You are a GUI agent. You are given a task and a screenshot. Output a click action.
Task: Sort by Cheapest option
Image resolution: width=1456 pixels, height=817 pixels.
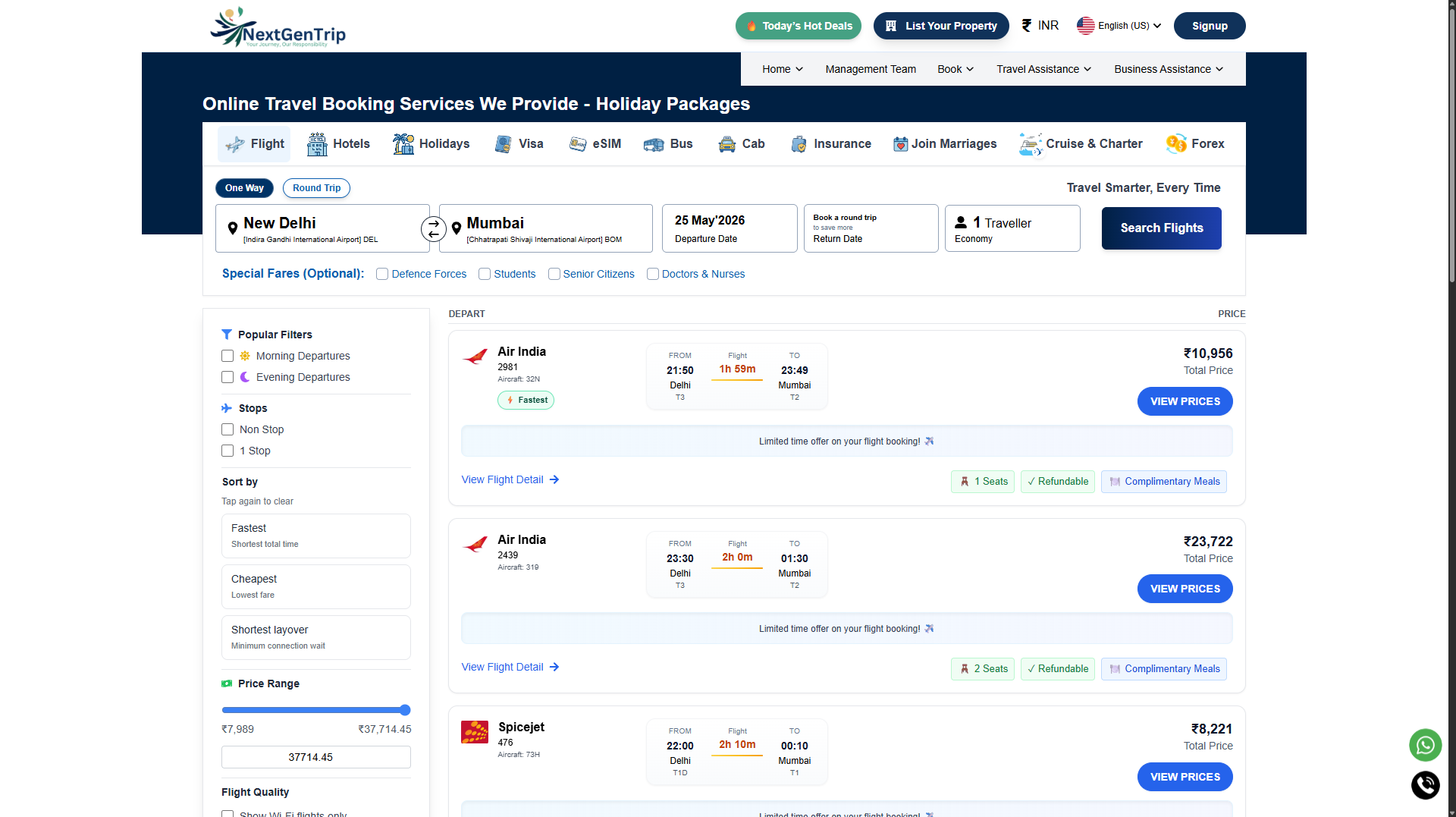coord(316,586)
